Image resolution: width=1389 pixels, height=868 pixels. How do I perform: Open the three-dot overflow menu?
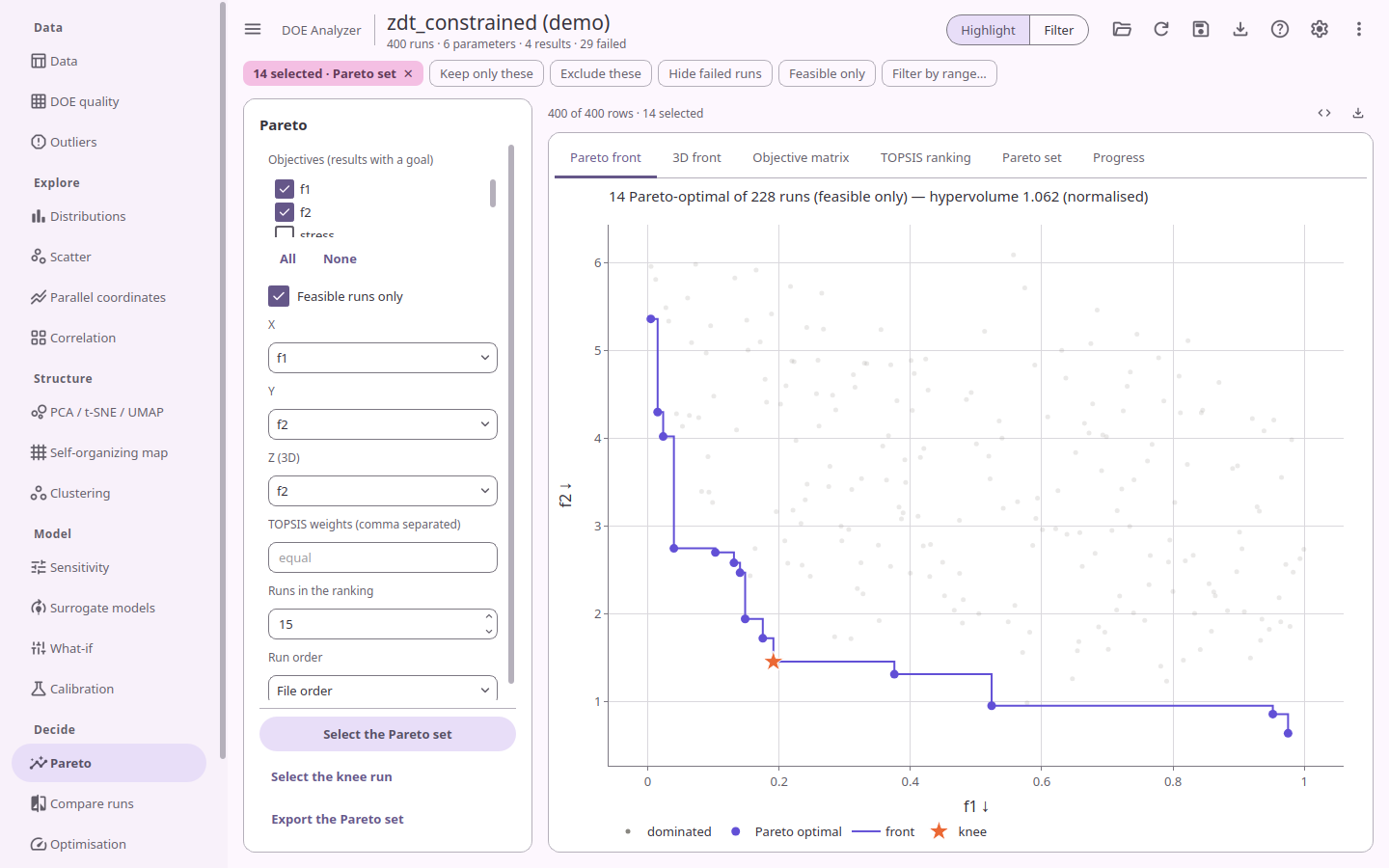(1359, 29)
